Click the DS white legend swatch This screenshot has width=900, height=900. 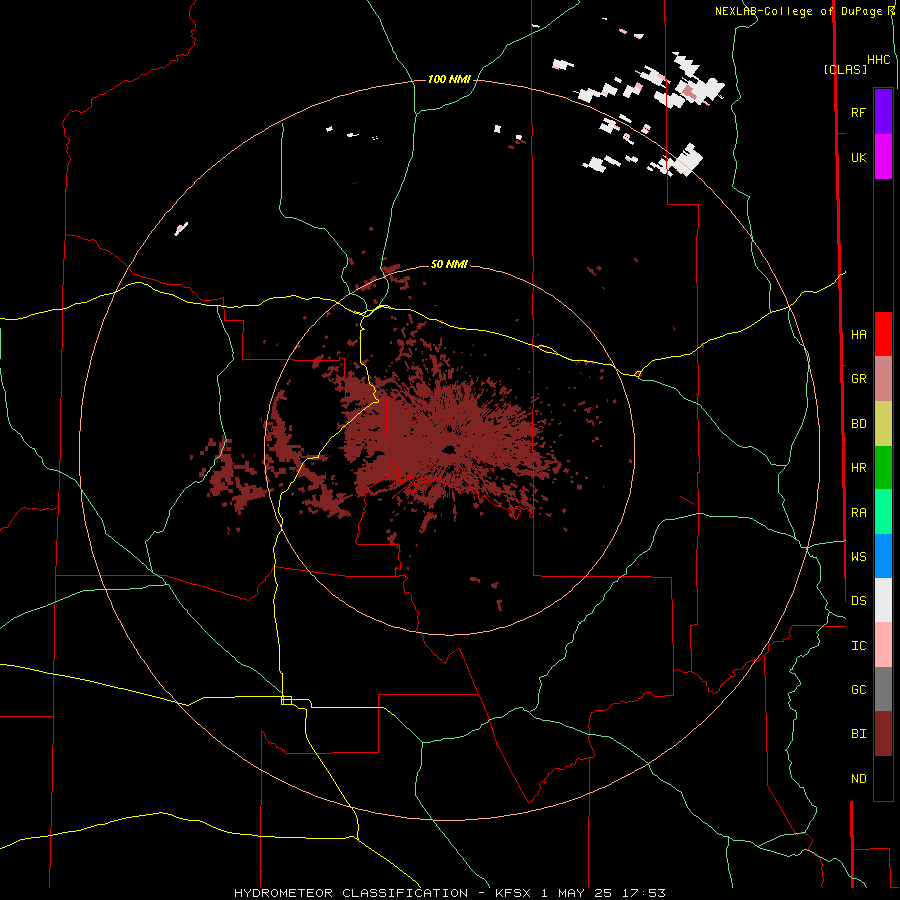click(x=883, y=600)
